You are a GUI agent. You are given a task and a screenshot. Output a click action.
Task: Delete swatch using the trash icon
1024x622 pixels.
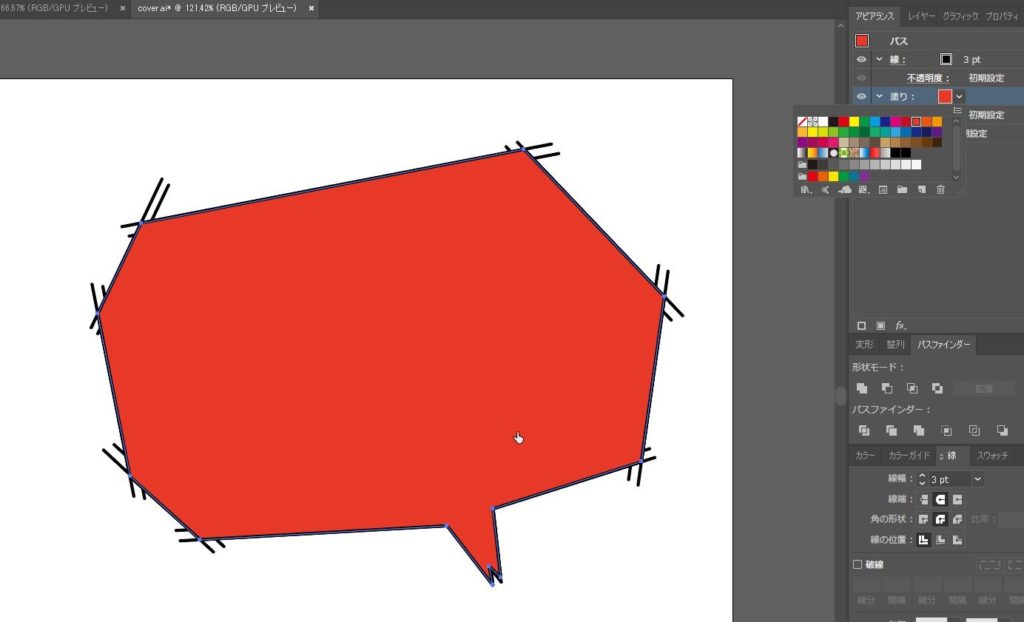tap(940, 189)
